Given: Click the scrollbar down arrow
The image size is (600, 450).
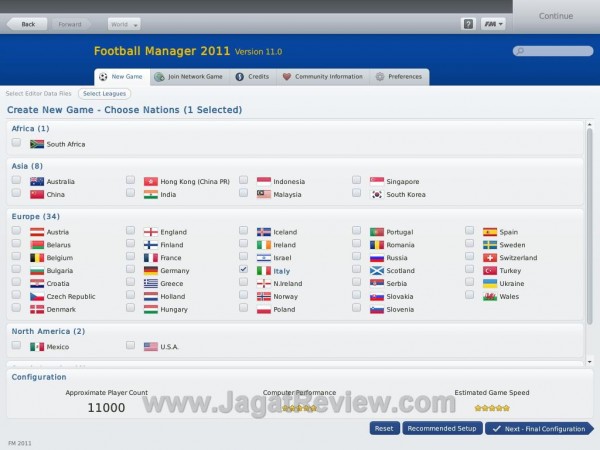Looking at the screenshot, I should click(590, 362).
